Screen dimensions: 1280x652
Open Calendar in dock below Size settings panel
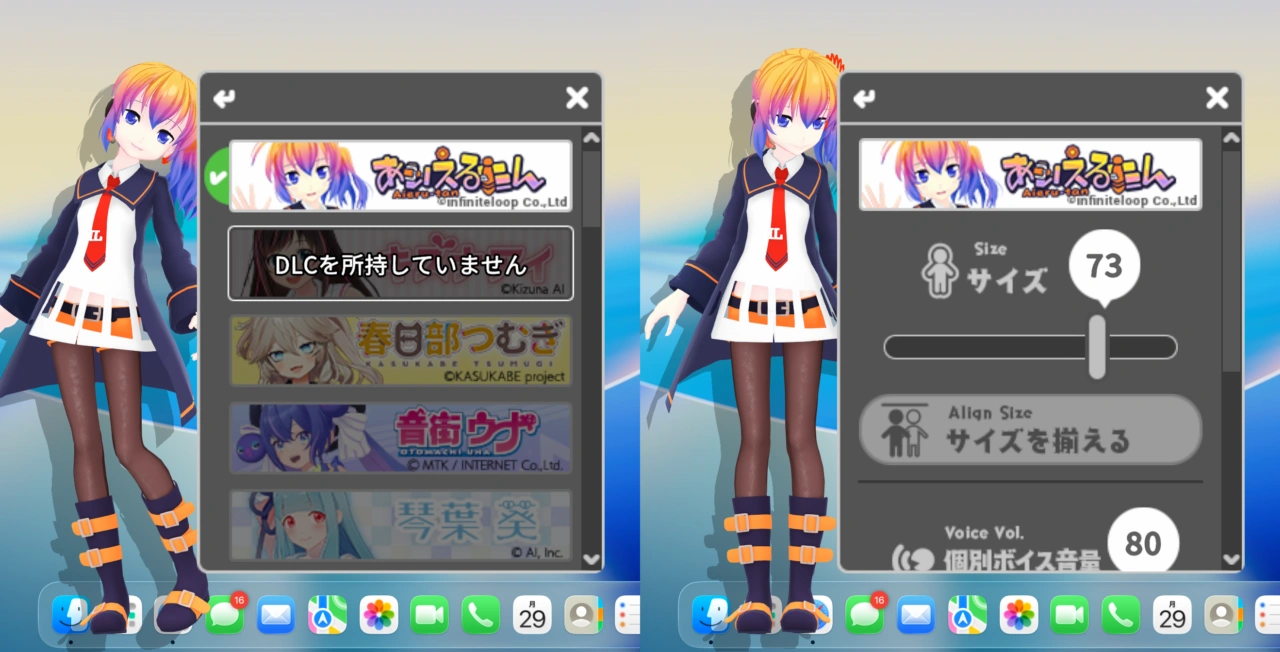pos(1172,615)
